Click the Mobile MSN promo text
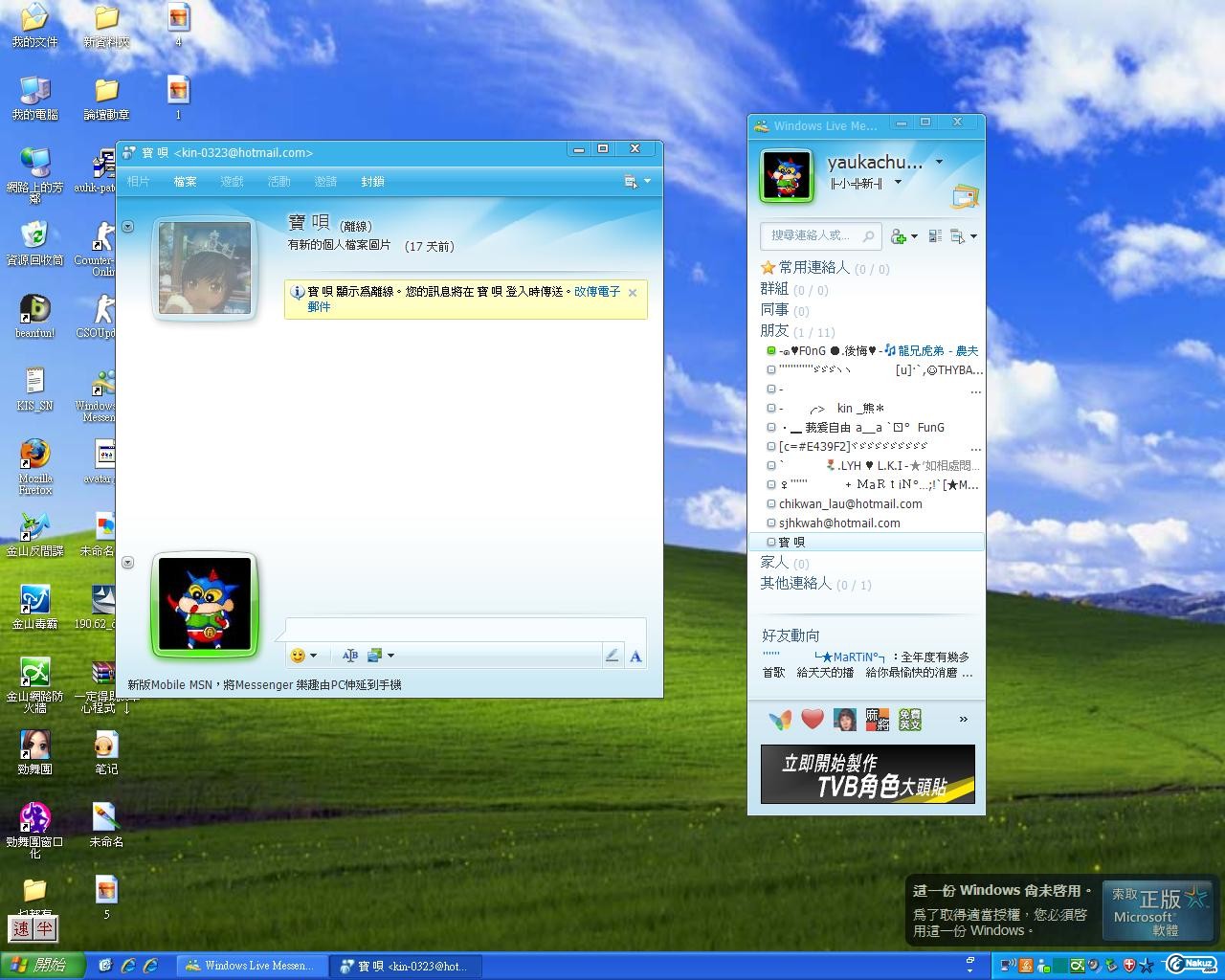Screen dimensions: 1225x980 point(264,684)
